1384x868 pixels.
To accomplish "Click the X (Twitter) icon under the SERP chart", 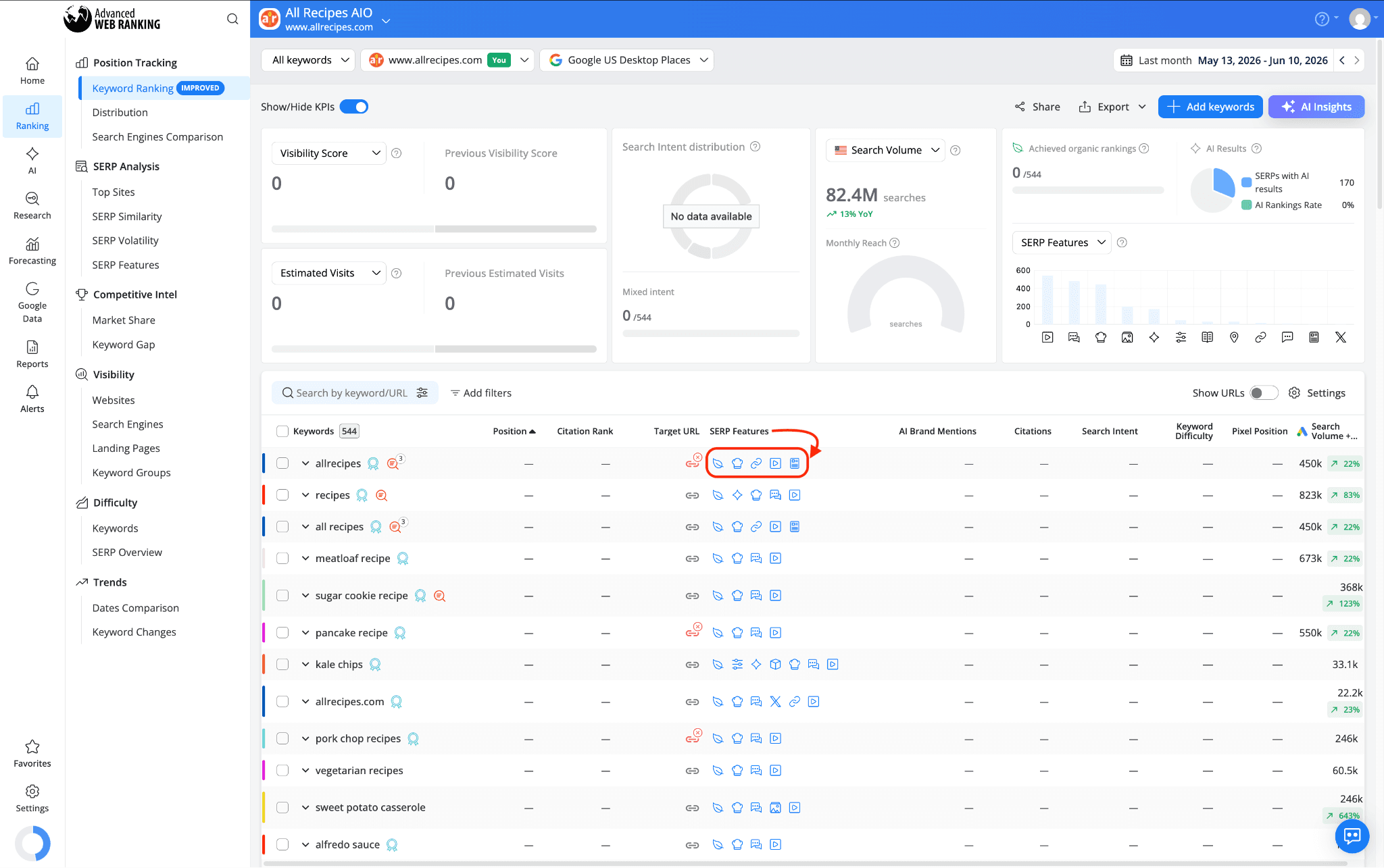I will coord(1341,337).
